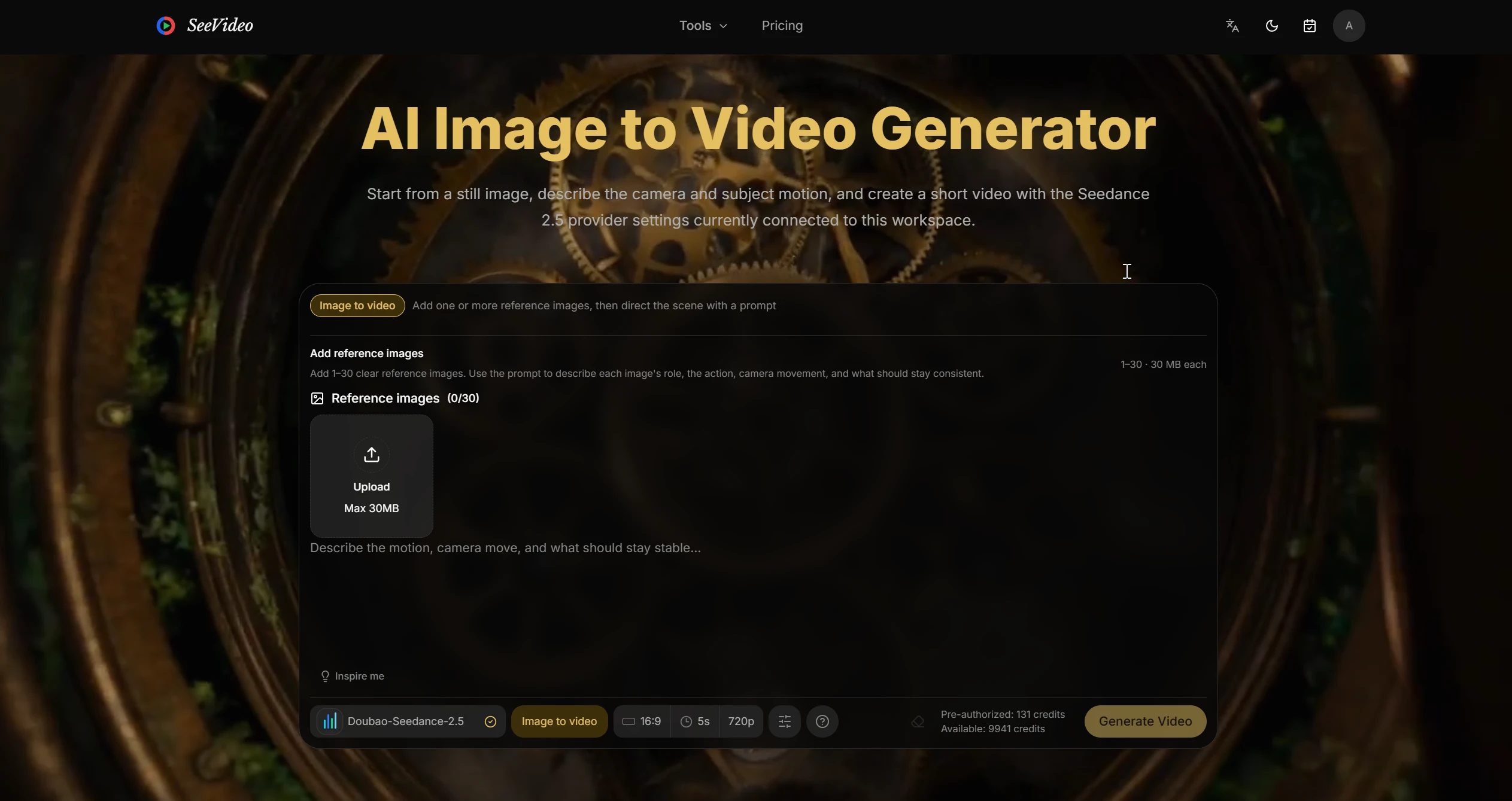The width and height of the screenshot is (1512, 801).
Task: Select the top Image to video tab
Action: click(357, 306)
